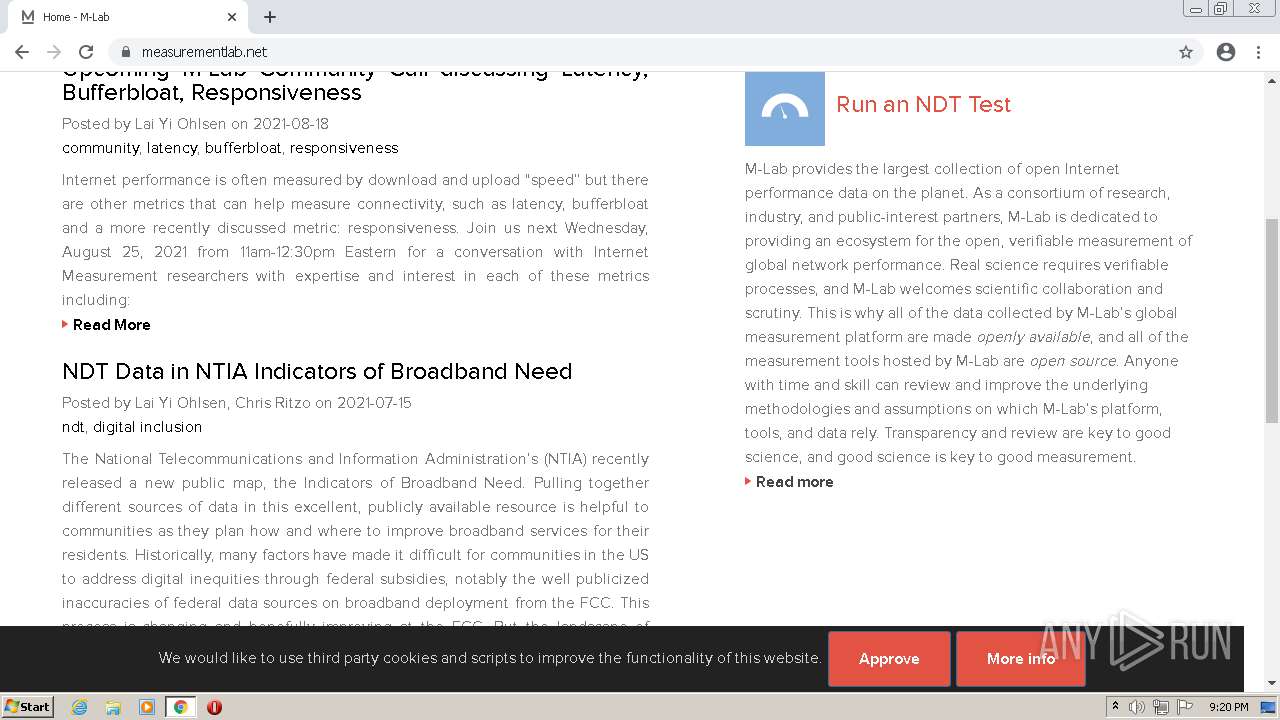
Task: Launch Internet Explorer from the taskbar
Action: [x=80, y=707]
